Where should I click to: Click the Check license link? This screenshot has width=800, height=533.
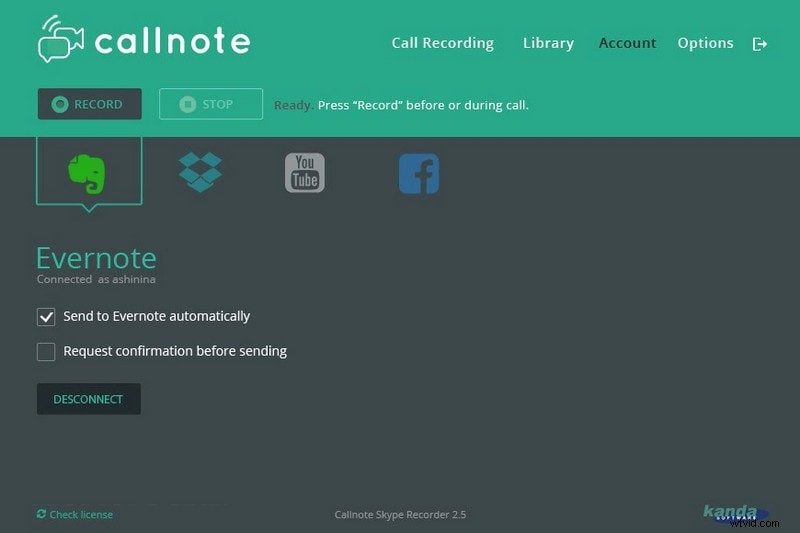click(75, 514)
